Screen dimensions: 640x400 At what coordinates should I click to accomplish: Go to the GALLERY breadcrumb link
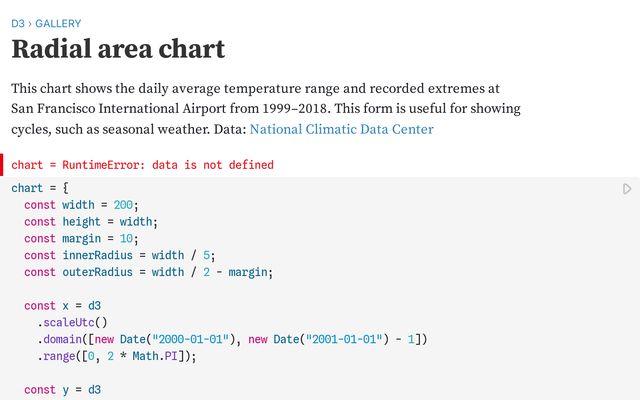[x=58, y=24]
